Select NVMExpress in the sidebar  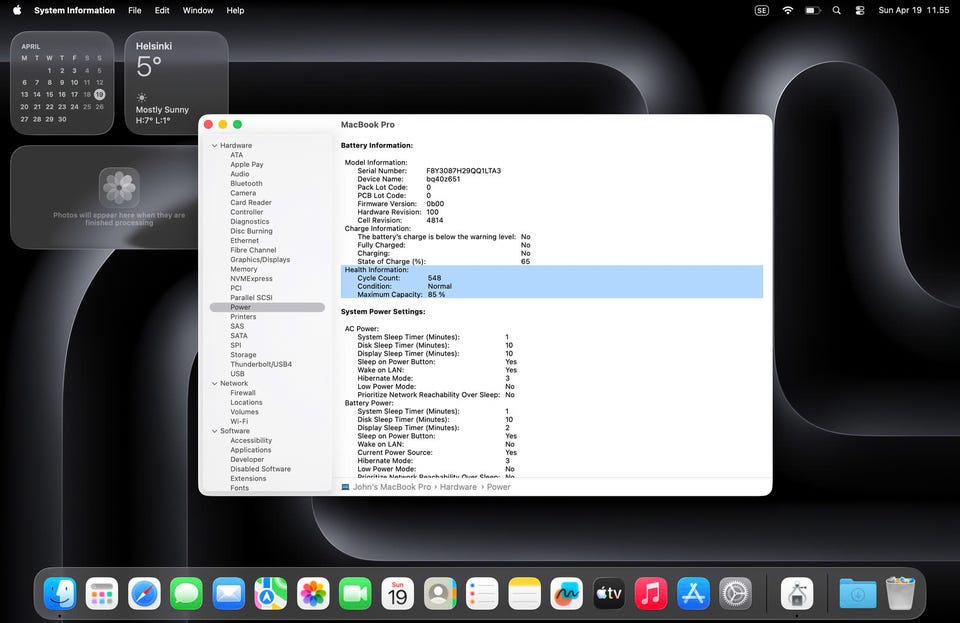coord(251,278)
